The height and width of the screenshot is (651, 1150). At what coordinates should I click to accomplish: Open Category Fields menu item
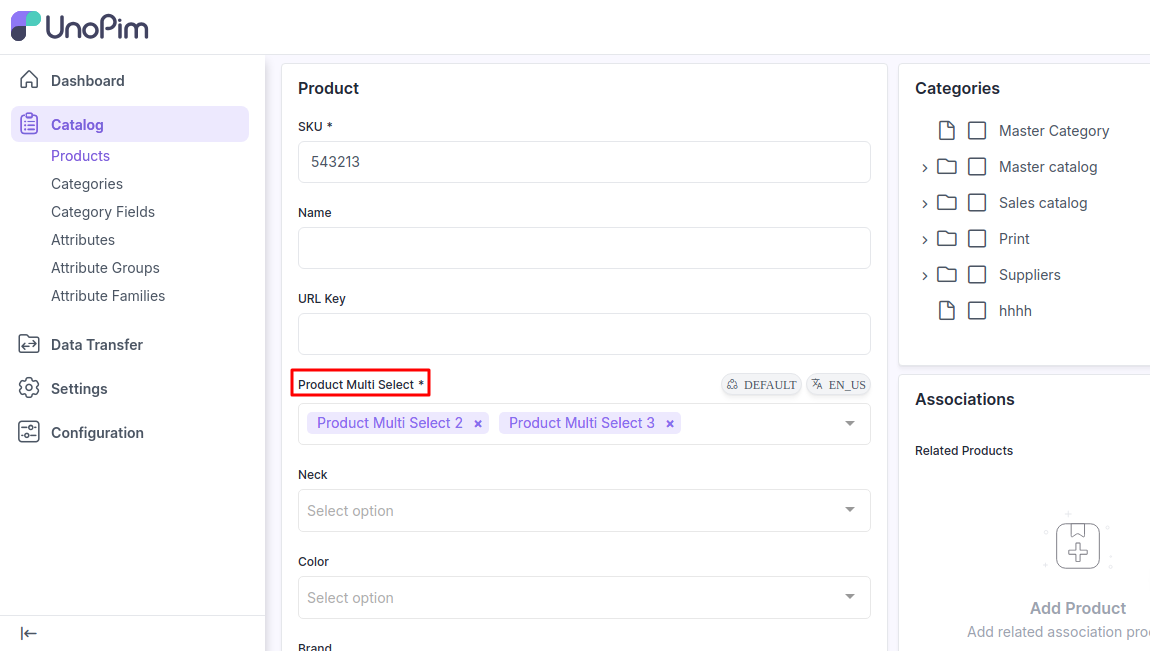103,212
